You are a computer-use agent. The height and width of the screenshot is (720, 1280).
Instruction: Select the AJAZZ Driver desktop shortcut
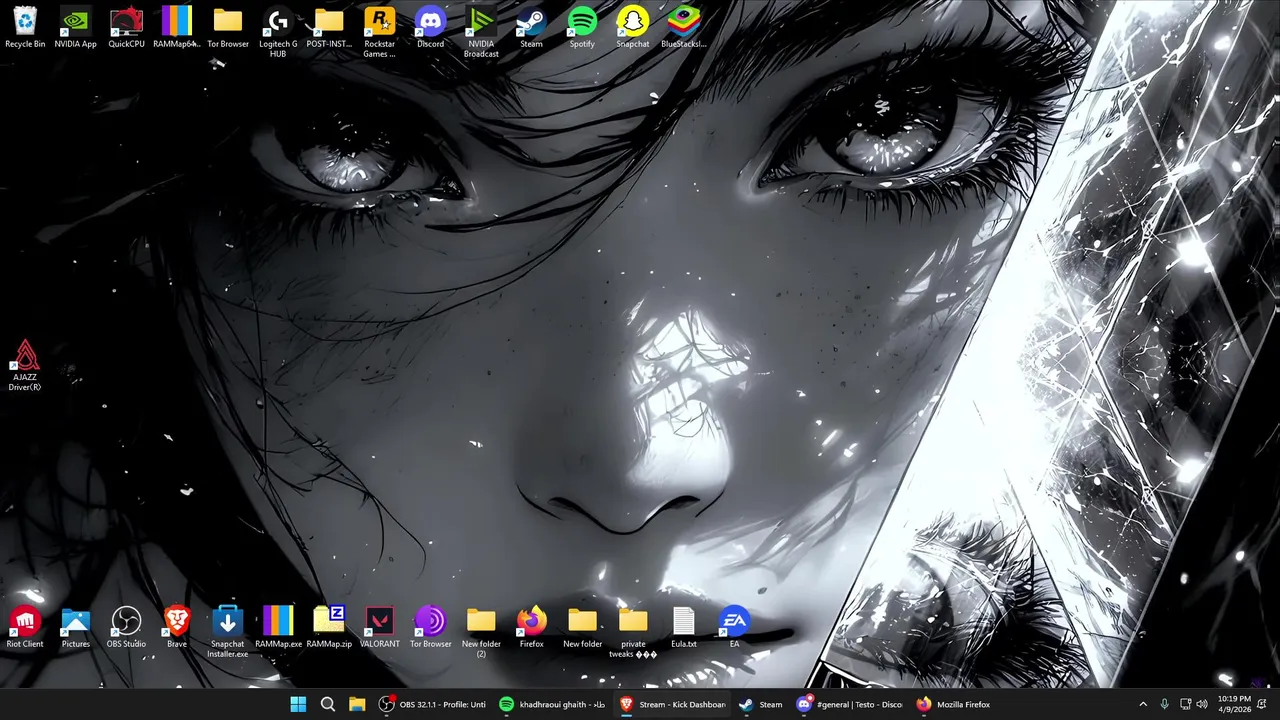click(x=25, y=366)
